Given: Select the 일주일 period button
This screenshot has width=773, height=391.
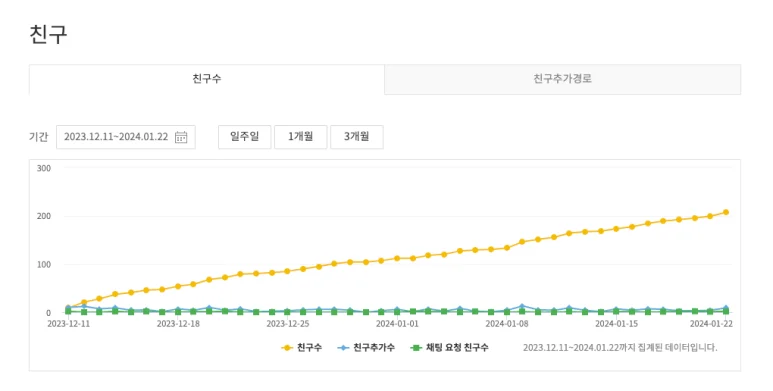Looking at the screenshot, I should [245, 137].
